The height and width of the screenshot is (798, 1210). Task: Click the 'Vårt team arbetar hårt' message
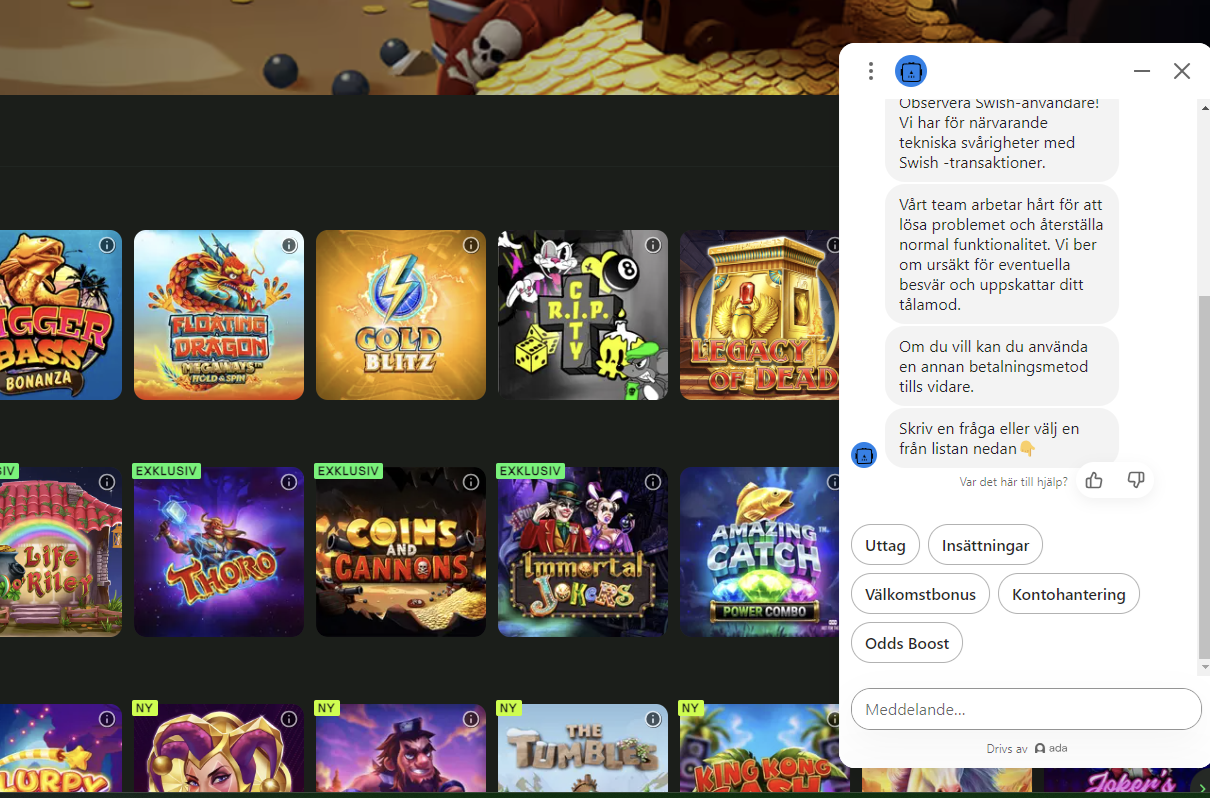pos(1002,254)
